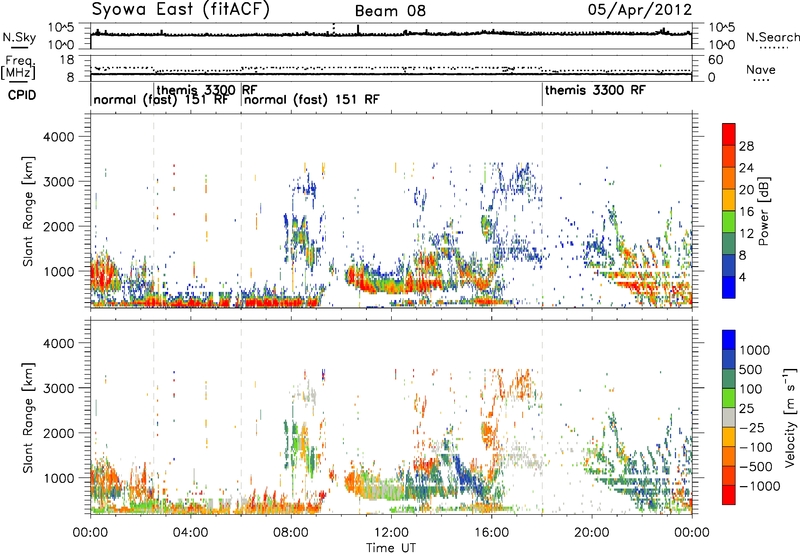Click 'Slant Range [km]' label of velocity panel
Screen dimensions: 800x554
(28, 418)
